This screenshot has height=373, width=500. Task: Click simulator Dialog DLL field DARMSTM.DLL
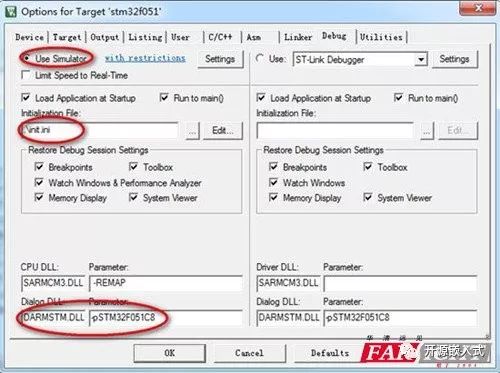[53, 318]
